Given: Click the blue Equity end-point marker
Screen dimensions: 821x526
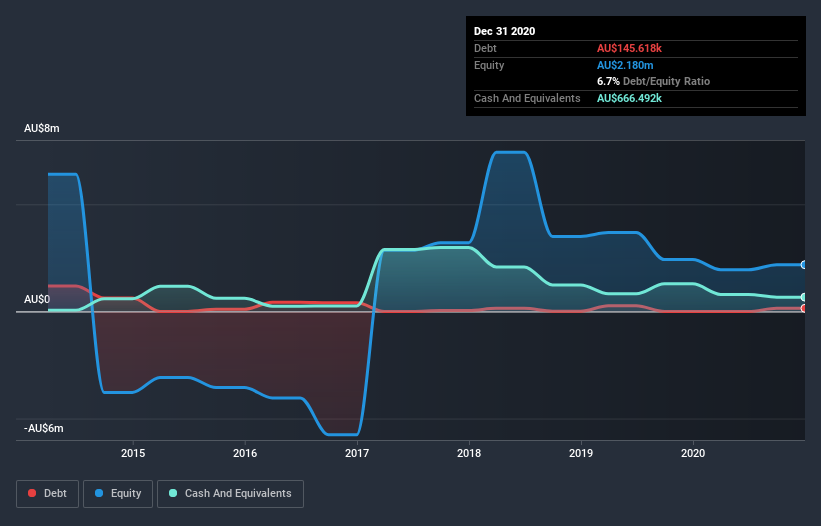Looking at the screenshot, I should coord(804,265).
